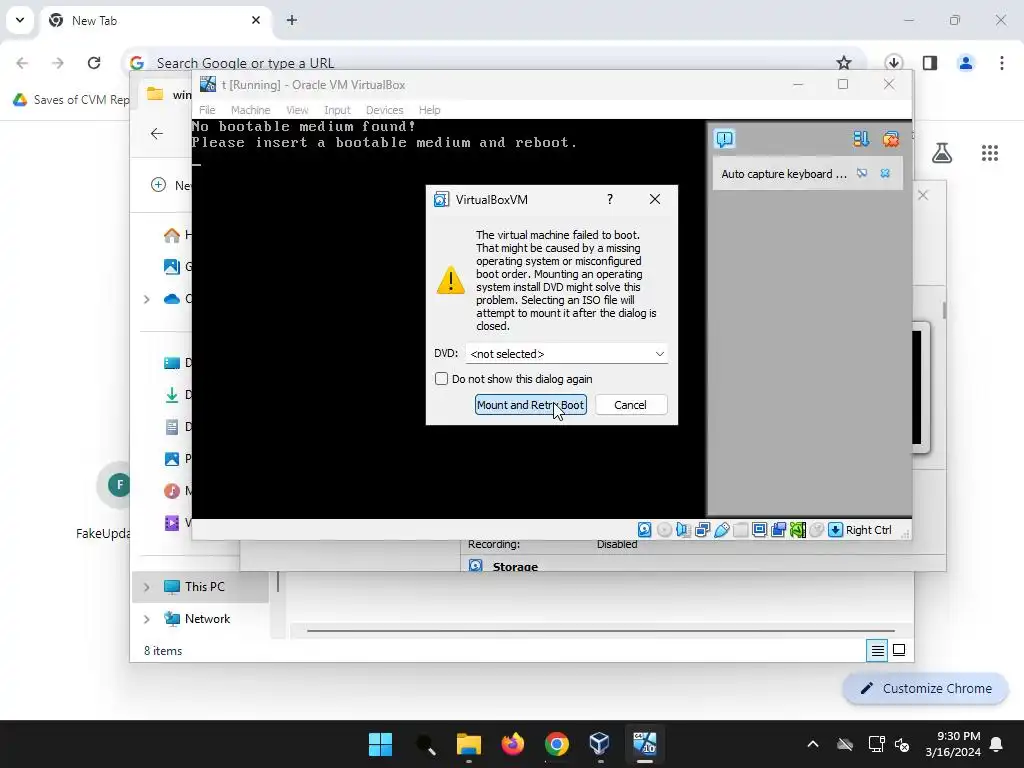Toggle Chrome side panel icon
Viewport: 1024px width, 768px height.
930,63
